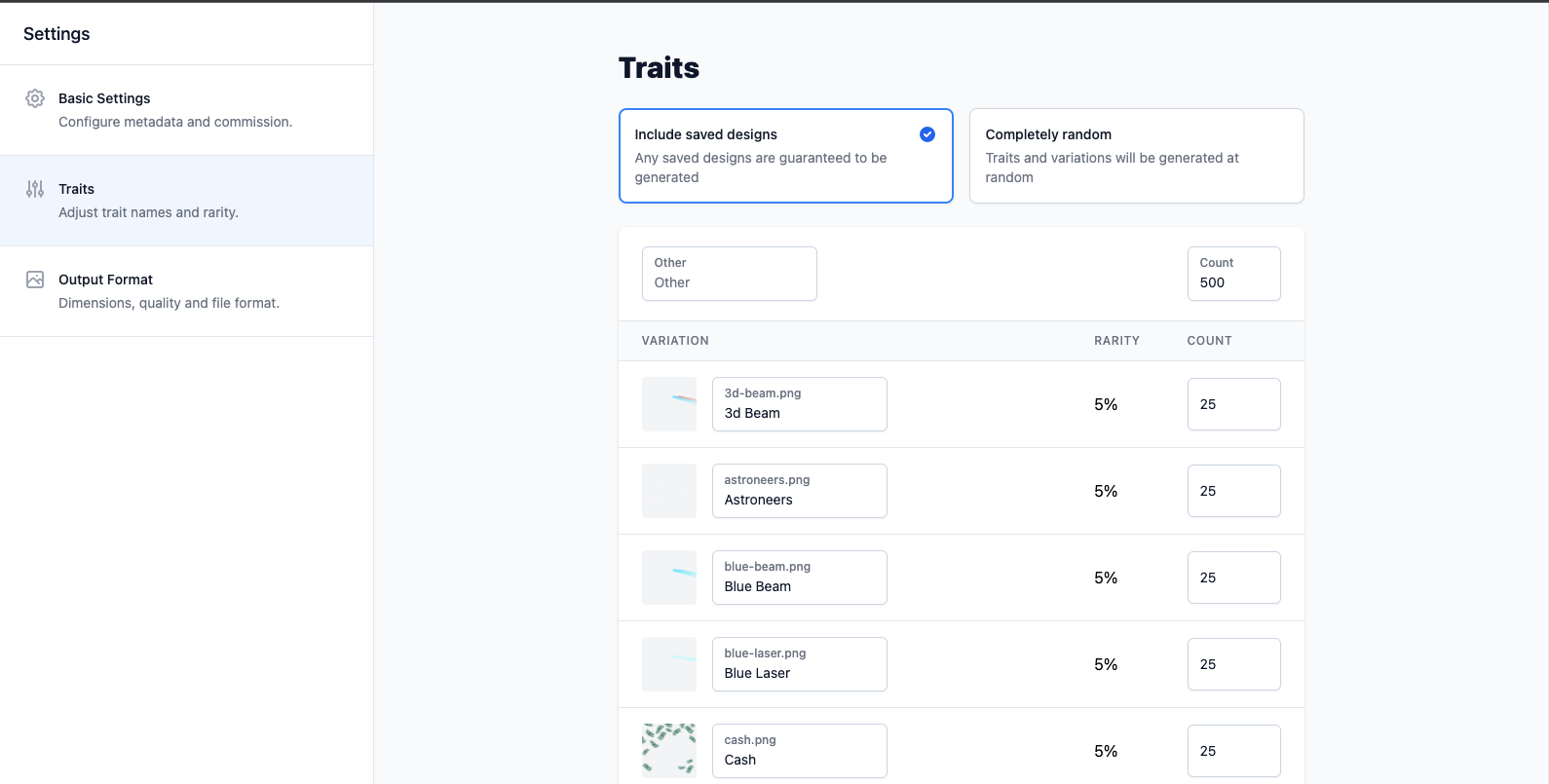Click the Basic Settings gear icon
The height and width of the screenshot is (784, 1549).
click(35, 98)
